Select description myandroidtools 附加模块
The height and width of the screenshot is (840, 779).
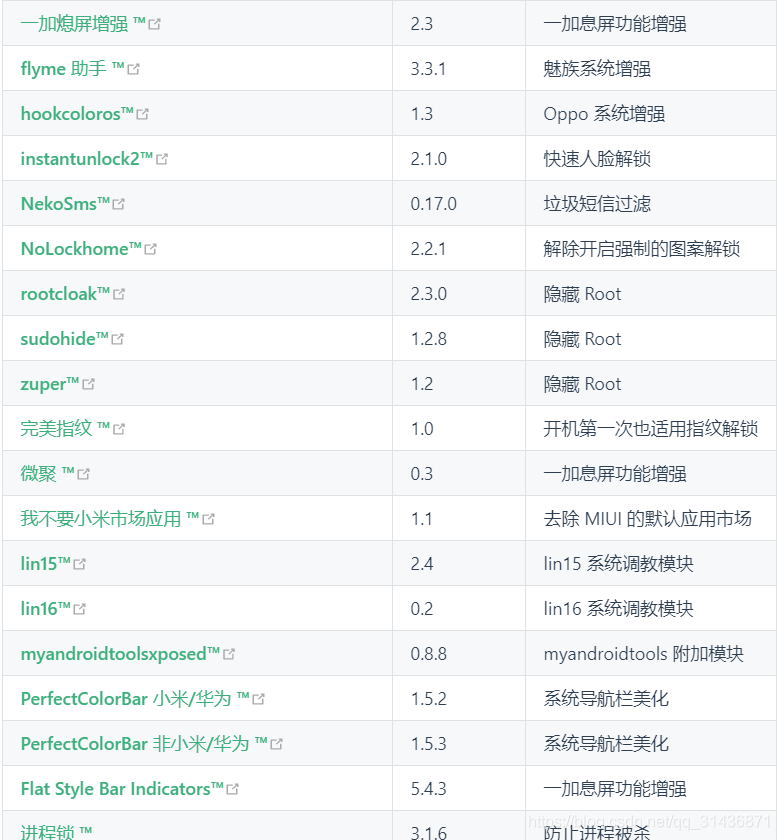643,654
